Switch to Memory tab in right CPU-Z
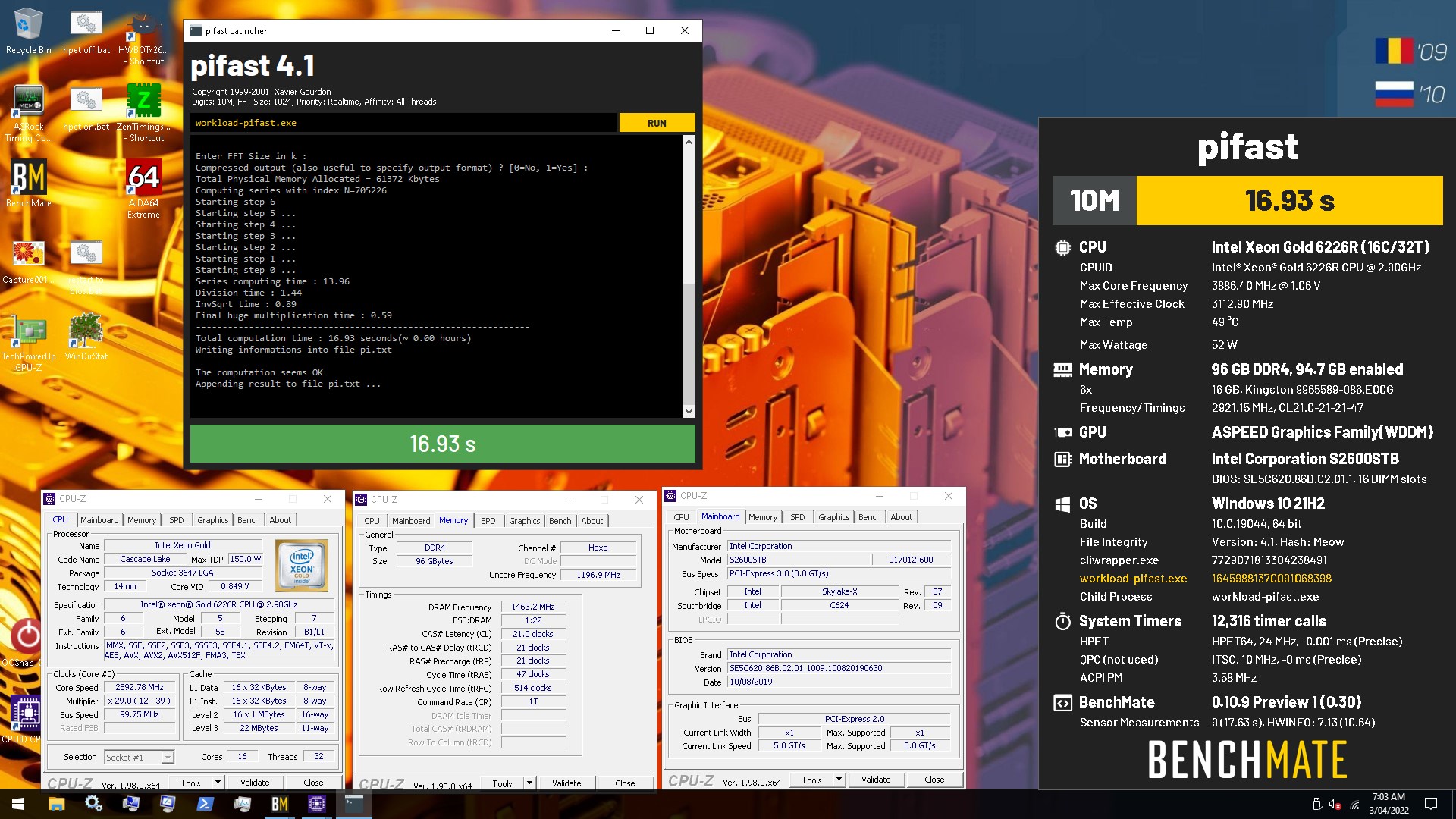This screenshot has width=1456, height=819. (x=763, y=517)
